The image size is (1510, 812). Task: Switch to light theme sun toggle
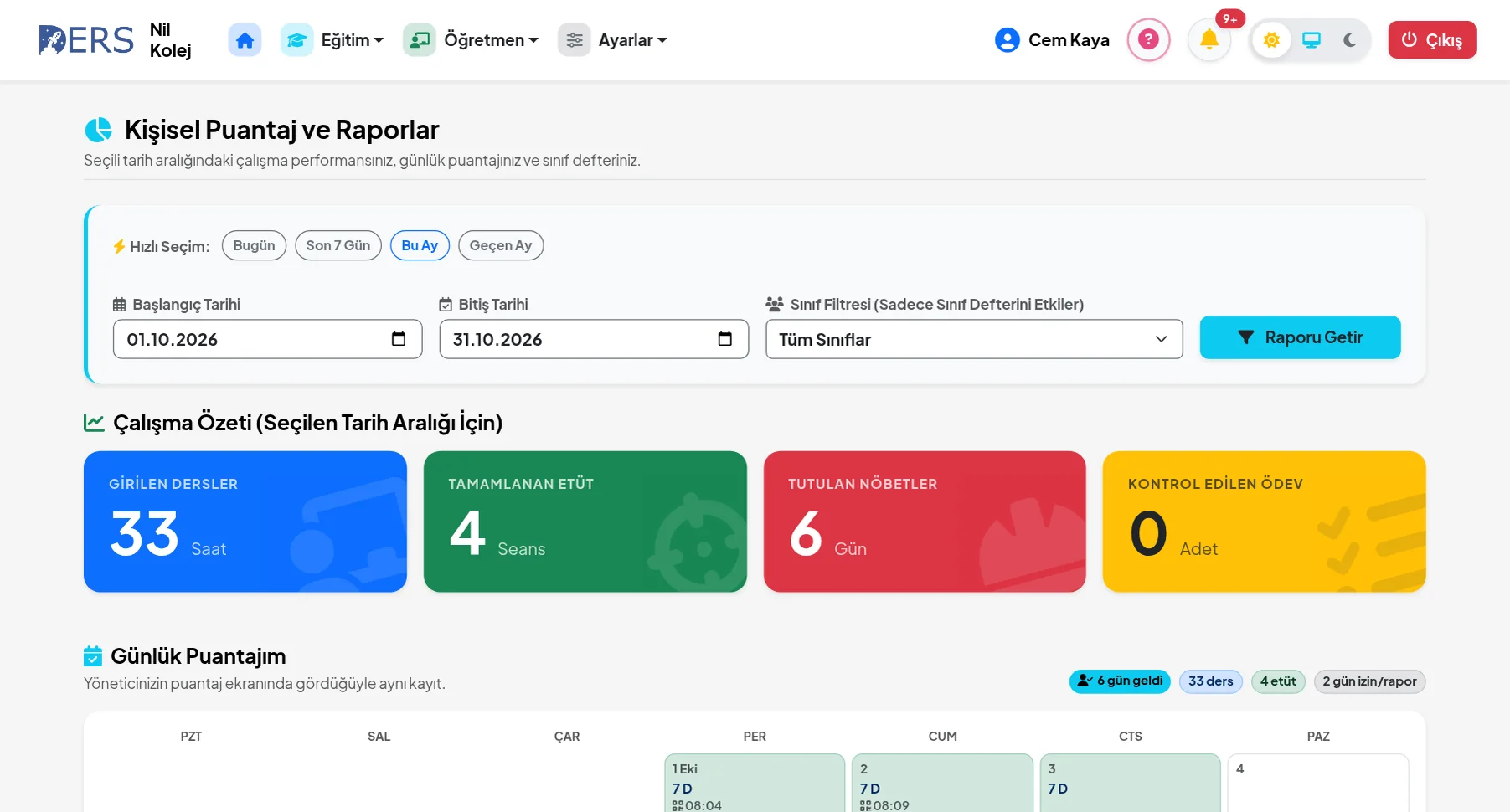[x=1271, y=40]
